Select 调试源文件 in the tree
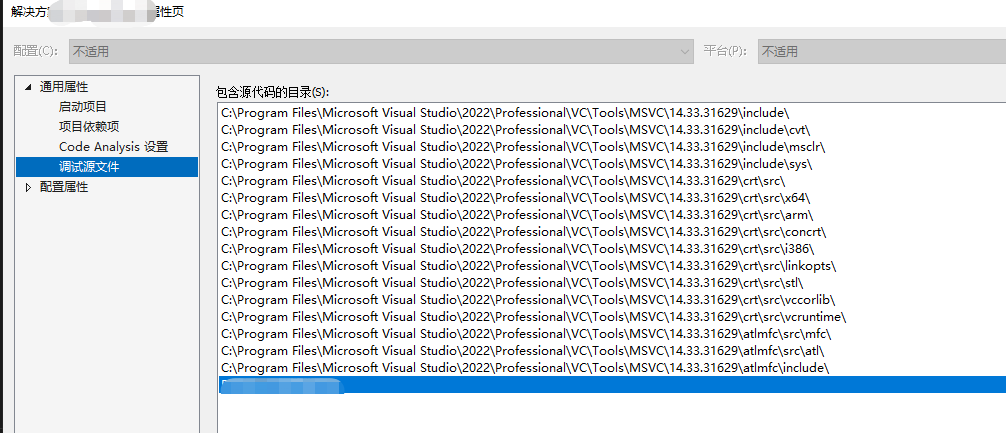Viewport: 1006px width, 433px height. [89, 167]
